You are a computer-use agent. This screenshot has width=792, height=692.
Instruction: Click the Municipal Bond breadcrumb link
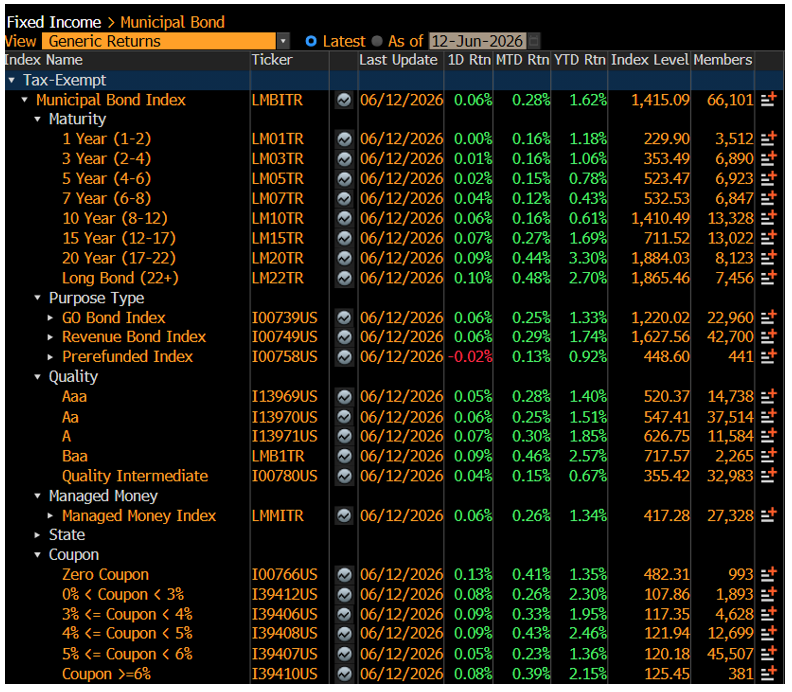pos(172,22)
